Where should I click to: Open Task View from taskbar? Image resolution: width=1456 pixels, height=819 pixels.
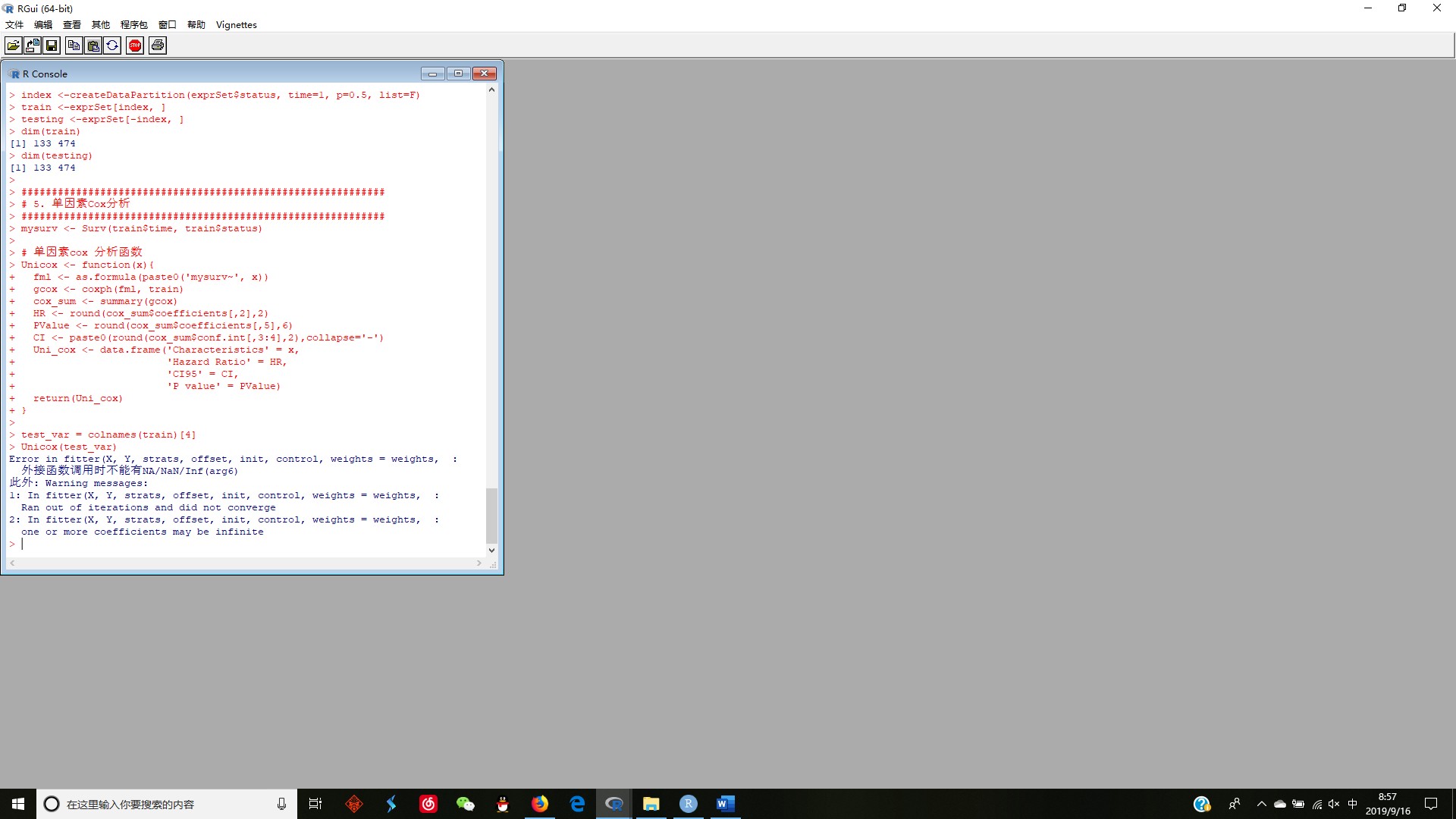coord(315,804)
